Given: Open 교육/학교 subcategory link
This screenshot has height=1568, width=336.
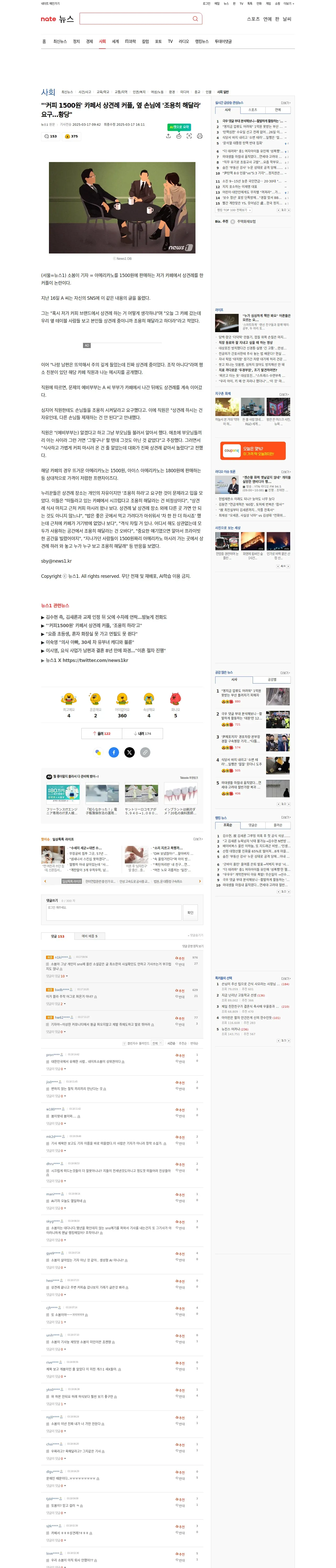Looking at the screenshot, I should (103, 92).
